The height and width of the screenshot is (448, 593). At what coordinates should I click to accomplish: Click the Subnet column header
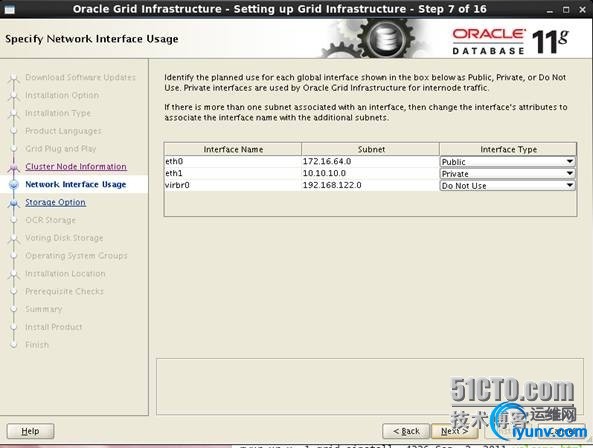[371, 149]
